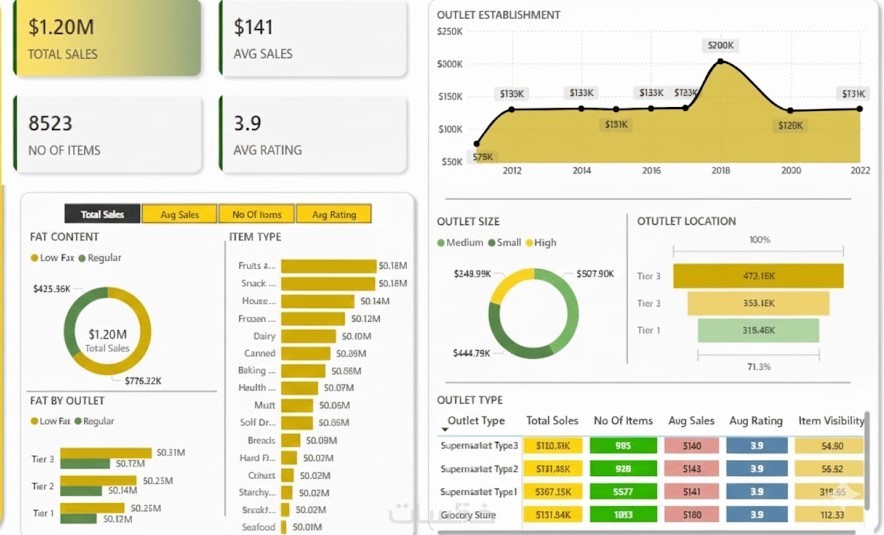This screenshot has width=884, height=535.
Task: Select the Canned item type bar
Action: pyautogui.click(x=306, y=353)
